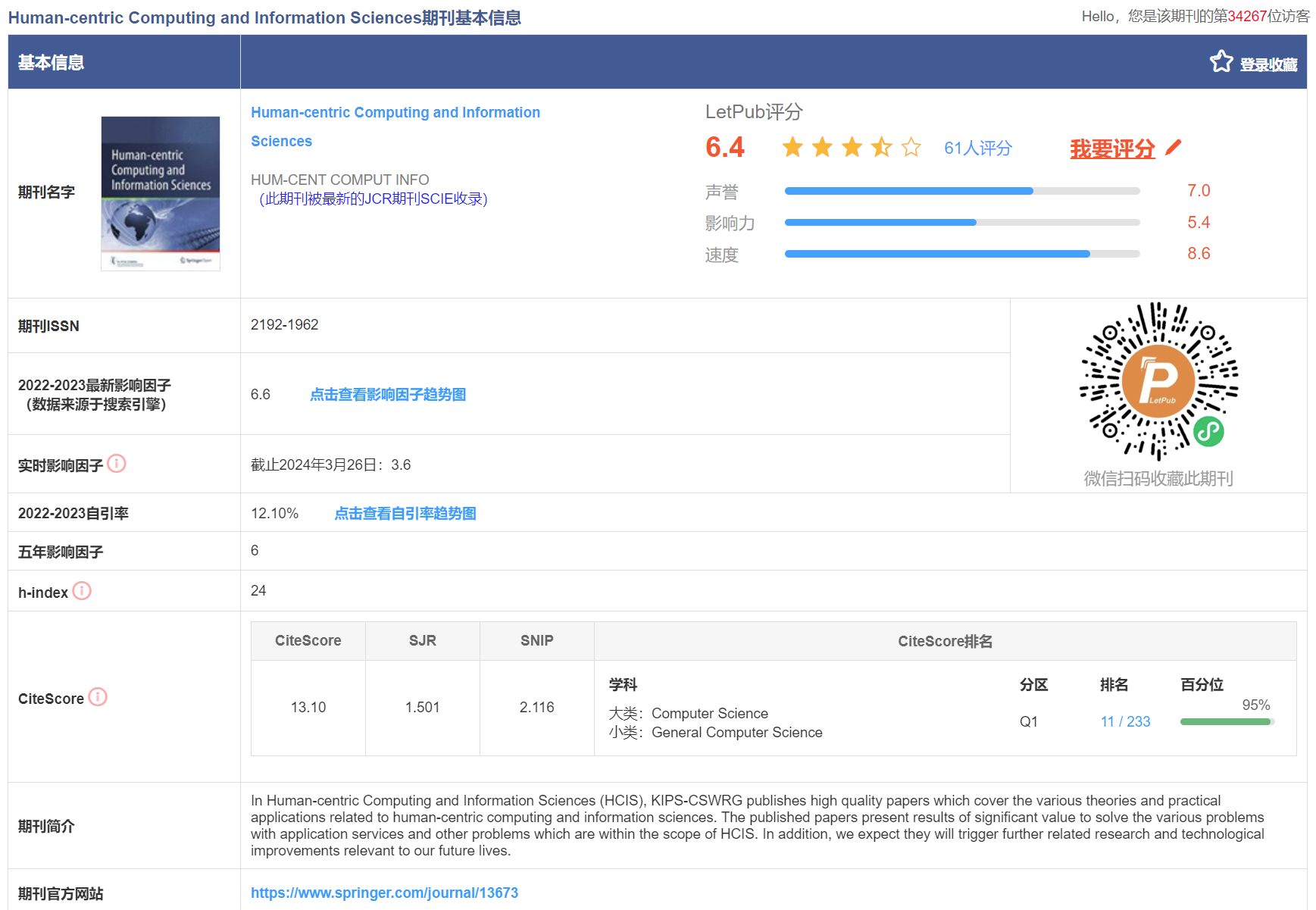The image size is (1316, 910).
Task: Open 点击查看自引率趋势图 link
Action: [405, 514]
